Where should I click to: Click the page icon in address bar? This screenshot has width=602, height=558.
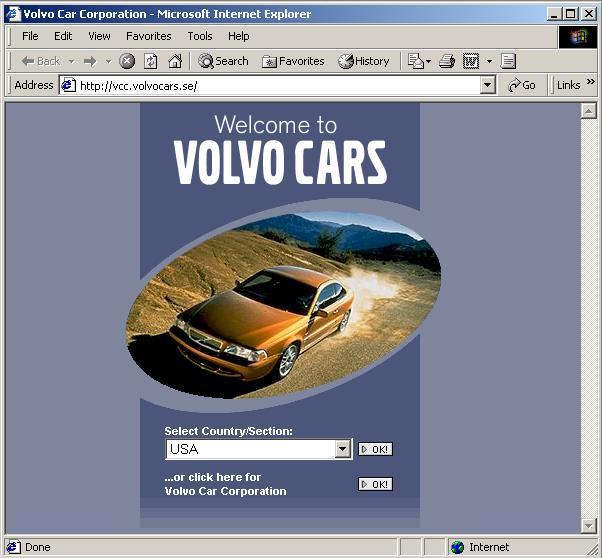68,85
